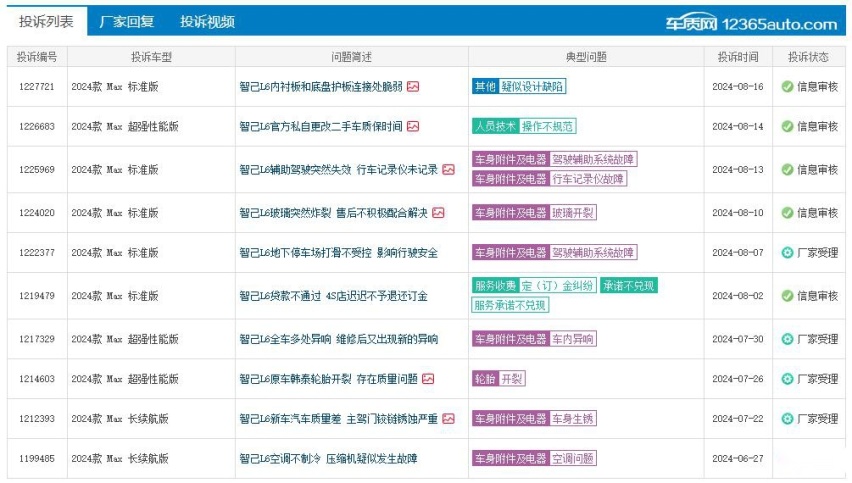The width and height of the screenshot is (852, 483).
Task: Click image icon for complaint 1224020
Action: click(438, 212)
